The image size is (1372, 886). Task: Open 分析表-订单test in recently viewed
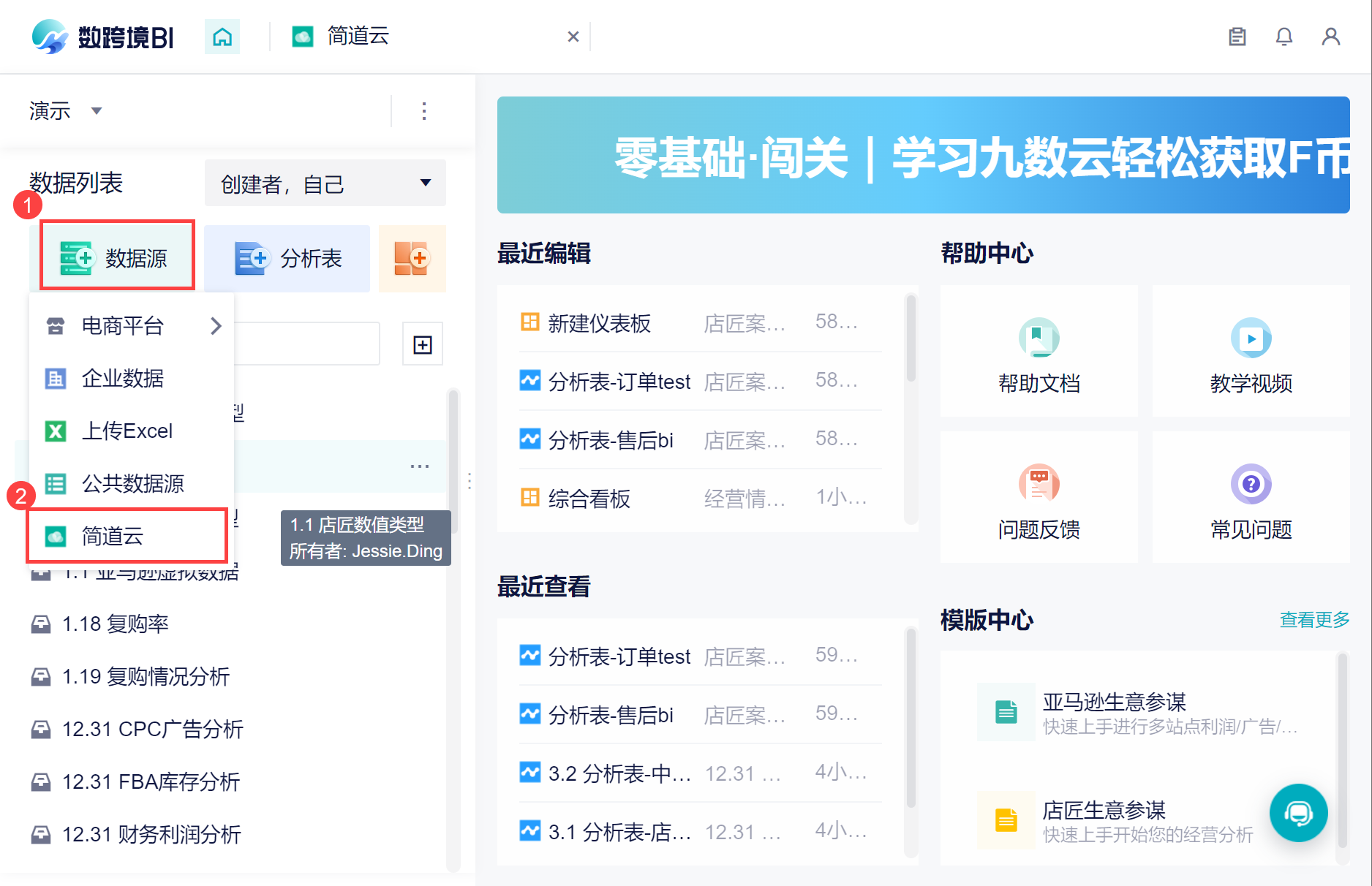coord(700,656)
